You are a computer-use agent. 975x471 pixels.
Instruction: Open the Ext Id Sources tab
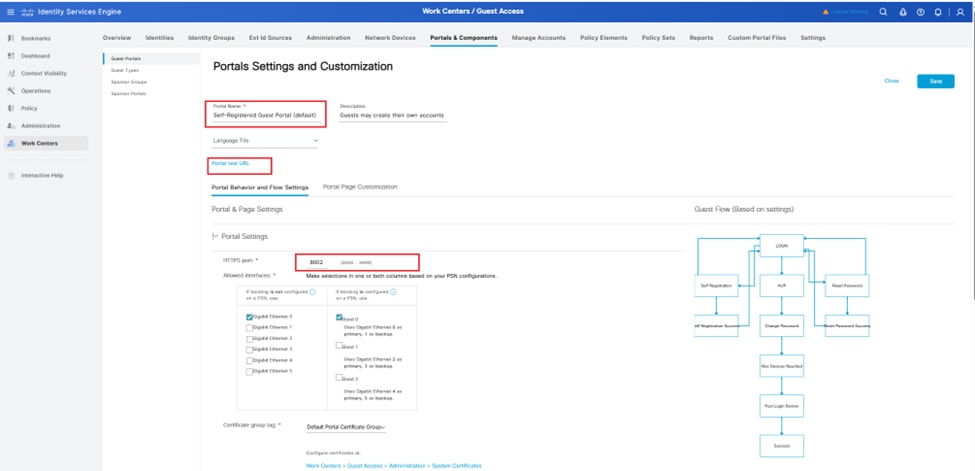pos(270,38)
